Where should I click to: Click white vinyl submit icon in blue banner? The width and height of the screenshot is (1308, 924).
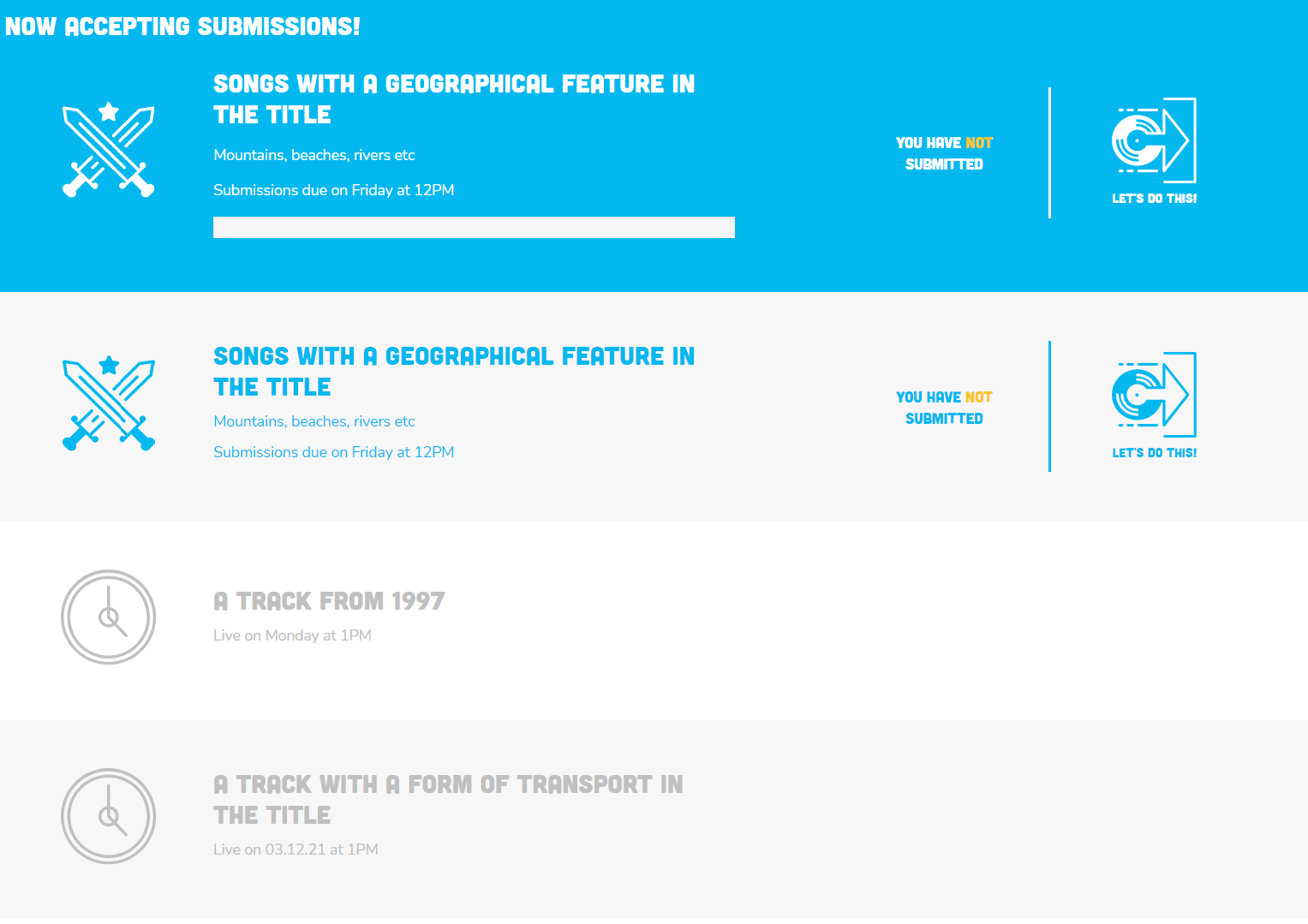[1154, 140]
